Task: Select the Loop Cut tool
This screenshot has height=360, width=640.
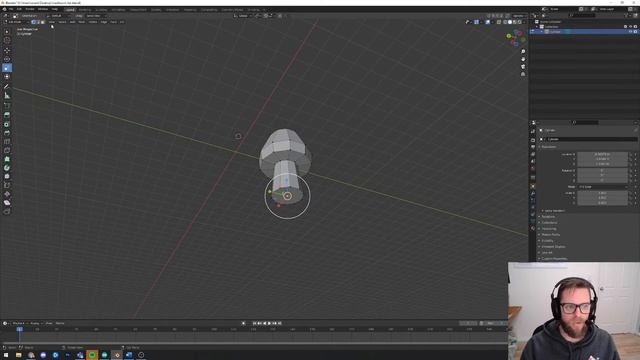Action: pos(7,142)
